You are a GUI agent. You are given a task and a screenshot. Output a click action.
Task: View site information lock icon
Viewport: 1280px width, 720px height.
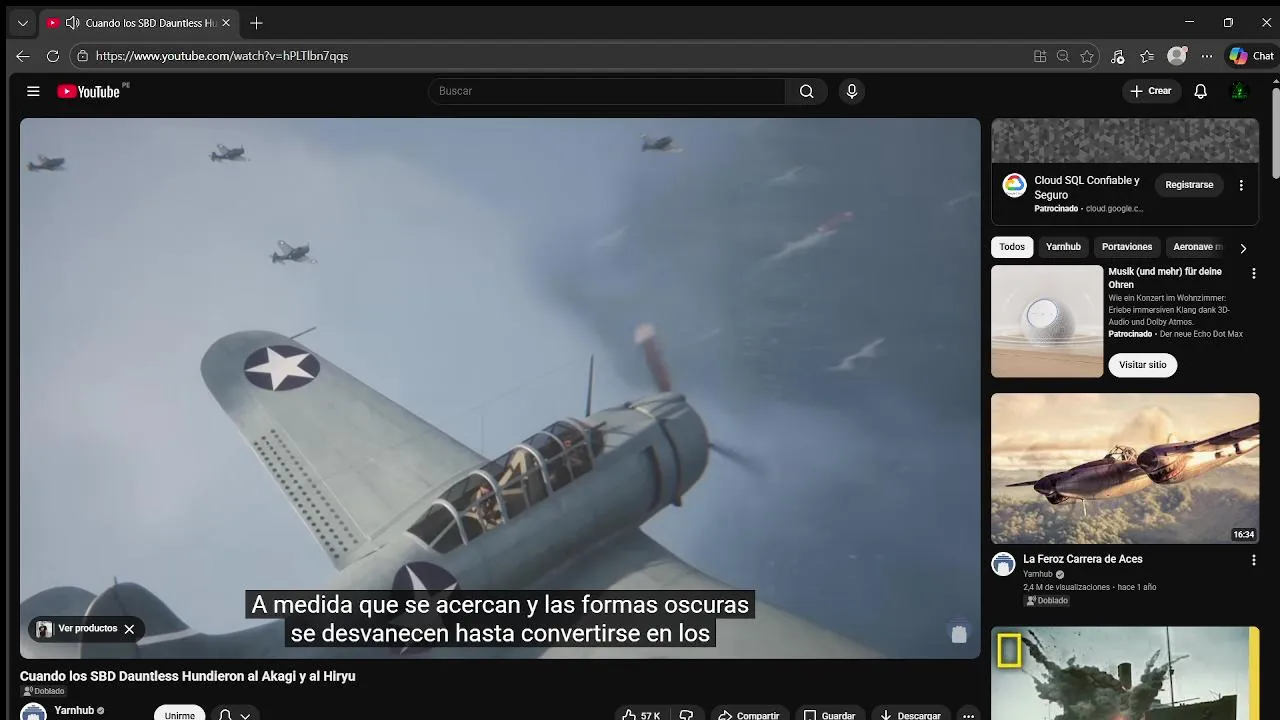[83, 56]
